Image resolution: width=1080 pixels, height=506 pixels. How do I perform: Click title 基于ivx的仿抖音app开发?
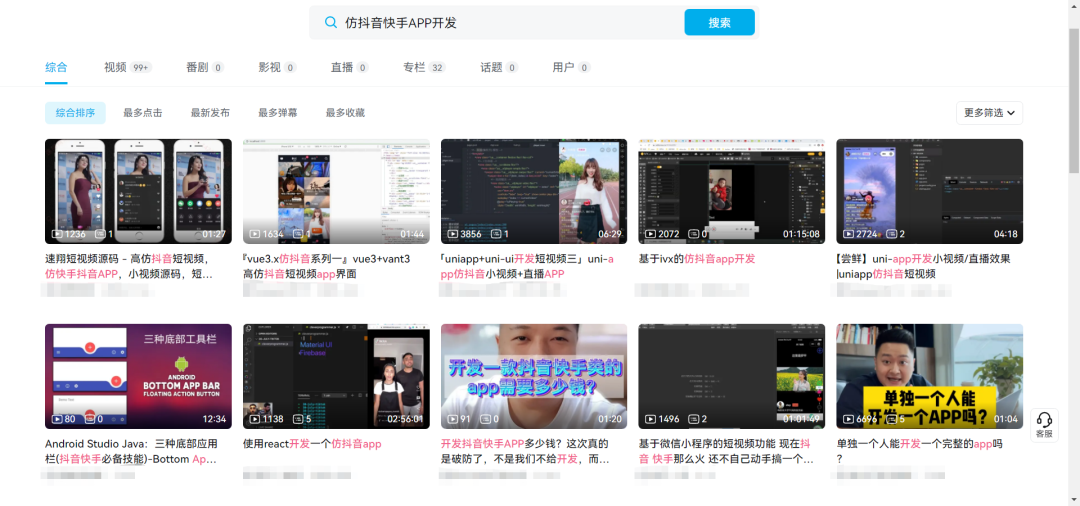click(697, 259)
